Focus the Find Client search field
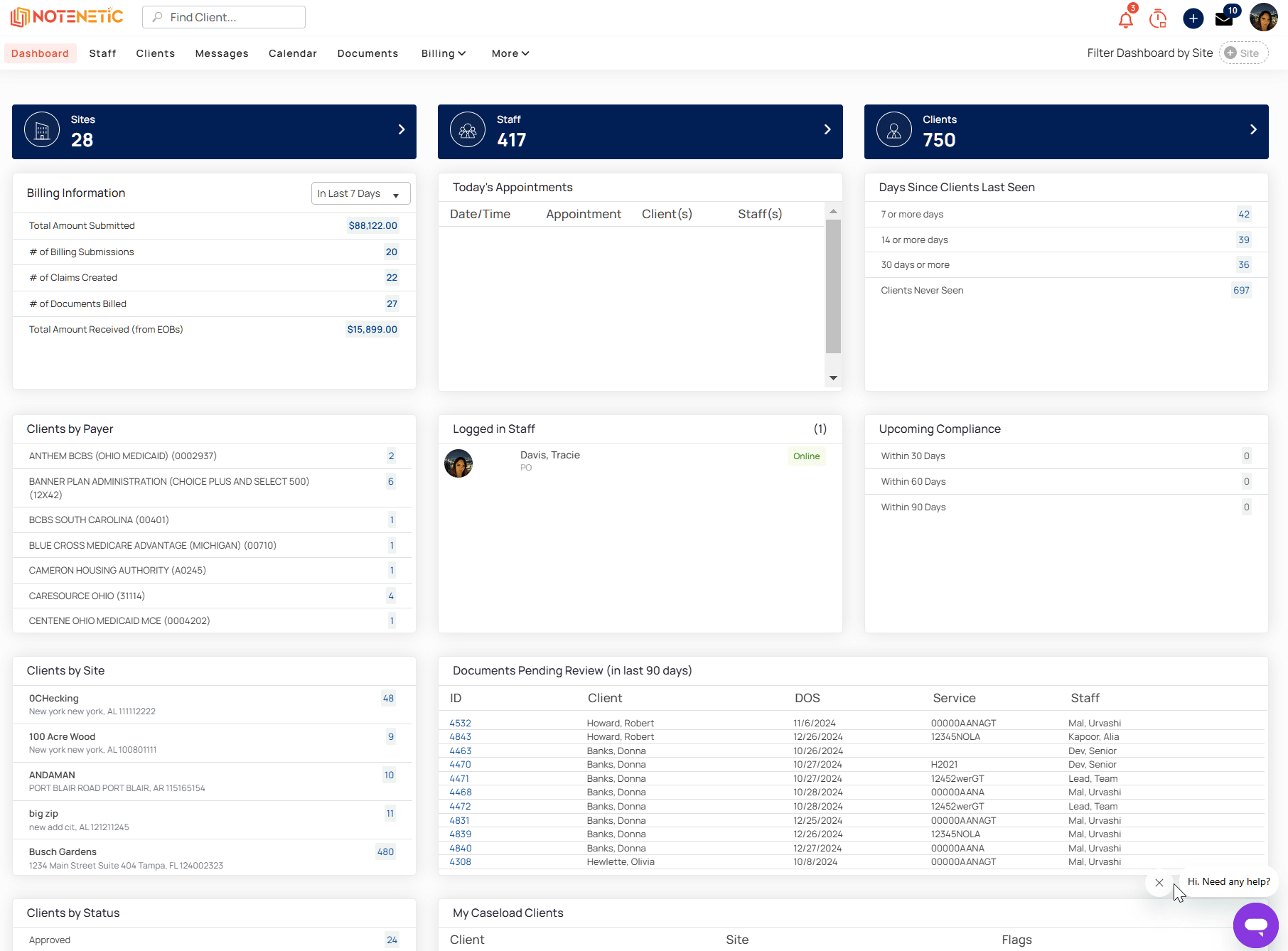Viewport: 1288px width, 951px height. pyautogui.click(x=224, y=17)
